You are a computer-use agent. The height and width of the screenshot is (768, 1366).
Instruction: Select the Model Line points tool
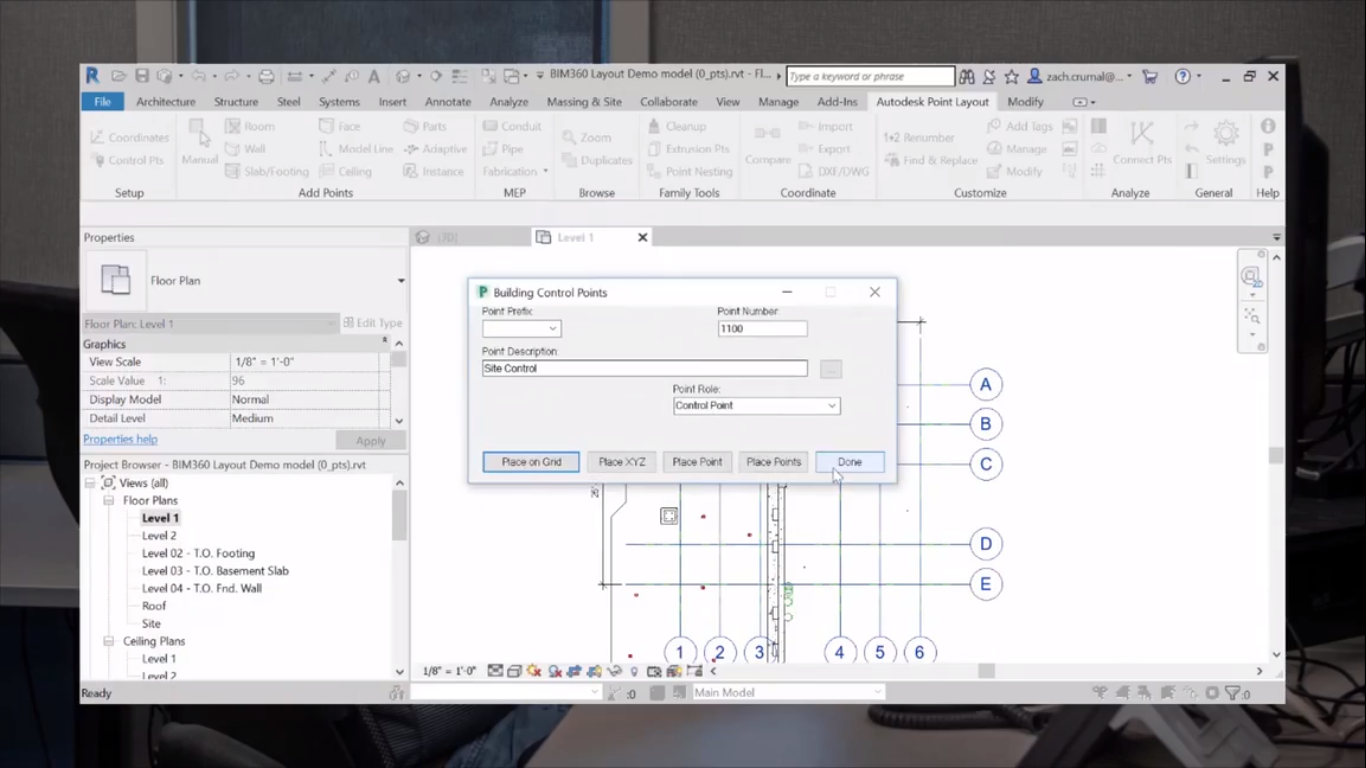[x=355, y=149]
